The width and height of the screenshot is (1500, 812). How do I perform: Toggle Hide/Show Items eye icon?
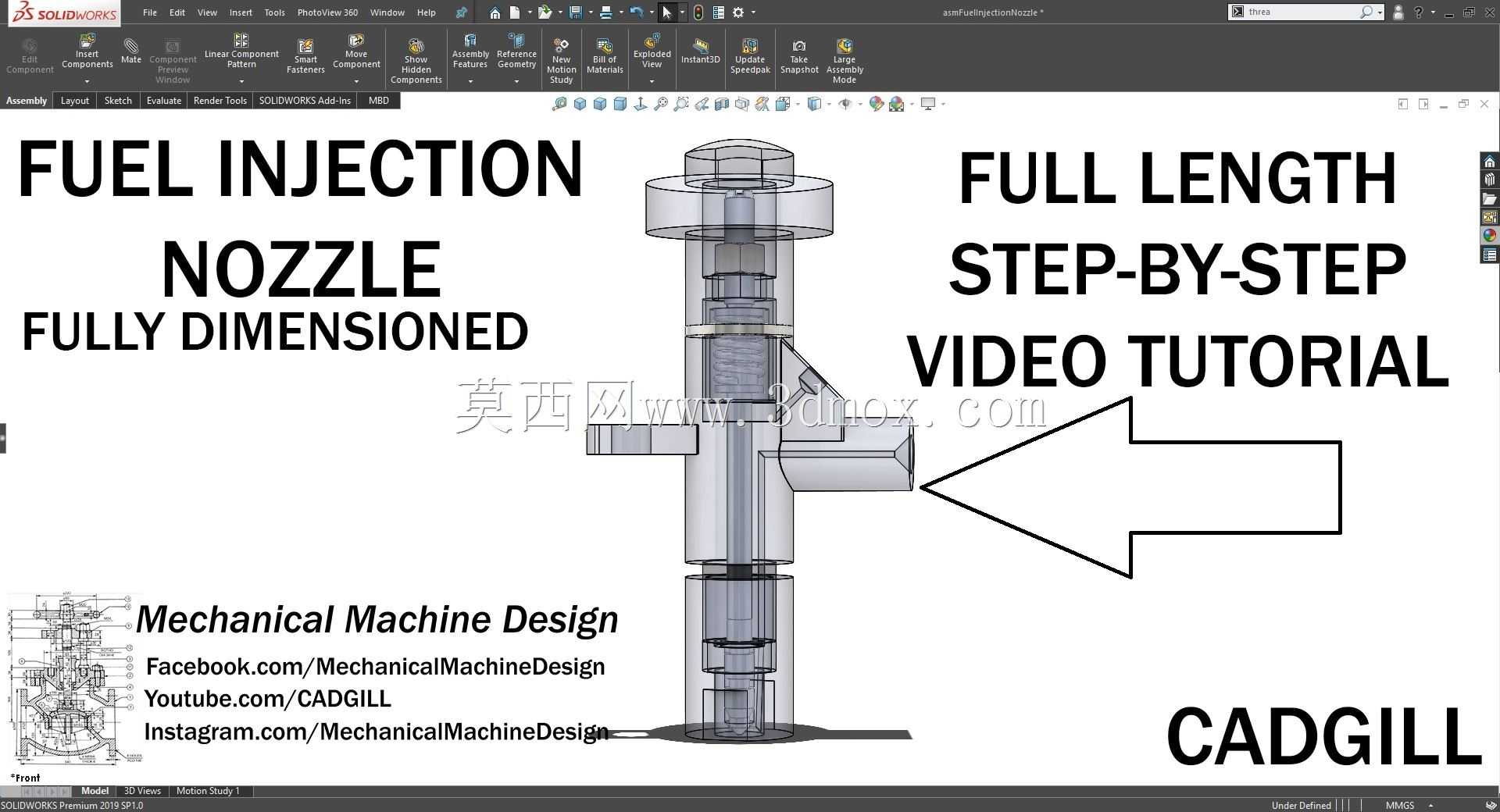845,104
